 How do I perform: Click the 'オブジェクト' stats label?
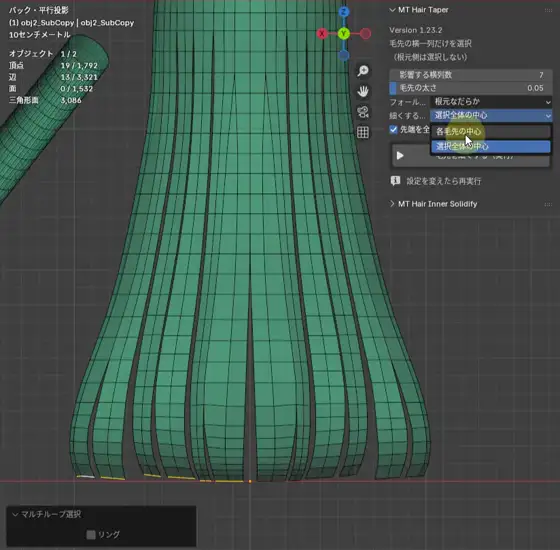31,54
